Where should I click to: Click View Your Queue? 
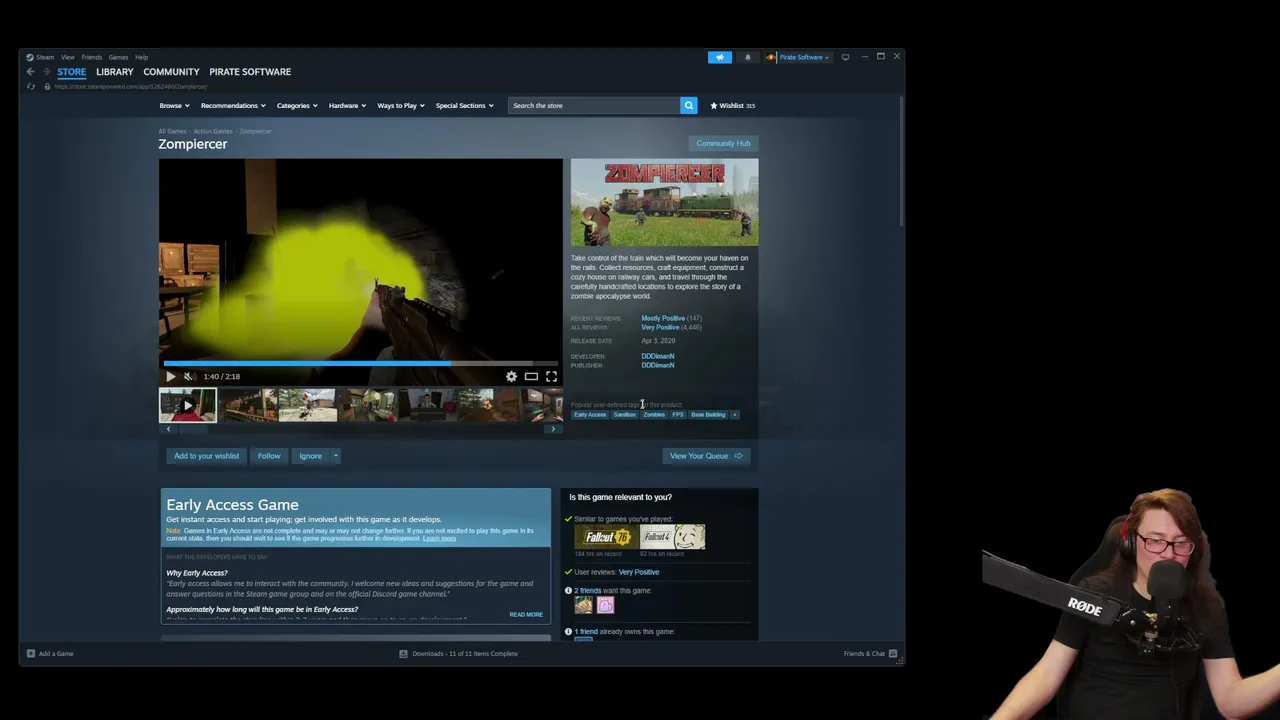(706, 456)
